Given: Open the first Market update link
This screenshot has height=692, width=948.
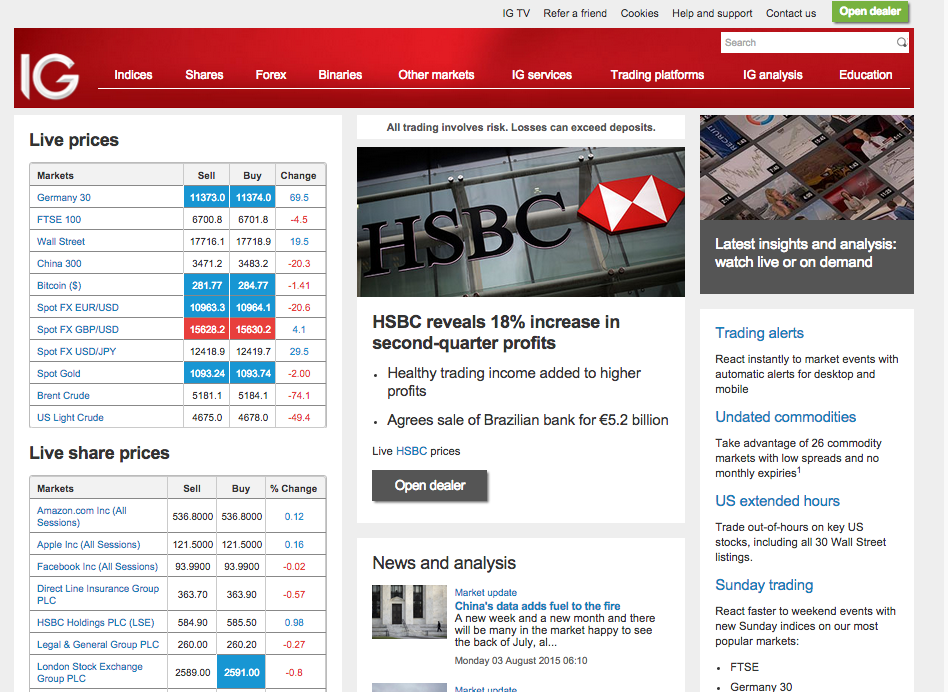Looking at the screenshot, I should tap(485, 593).
